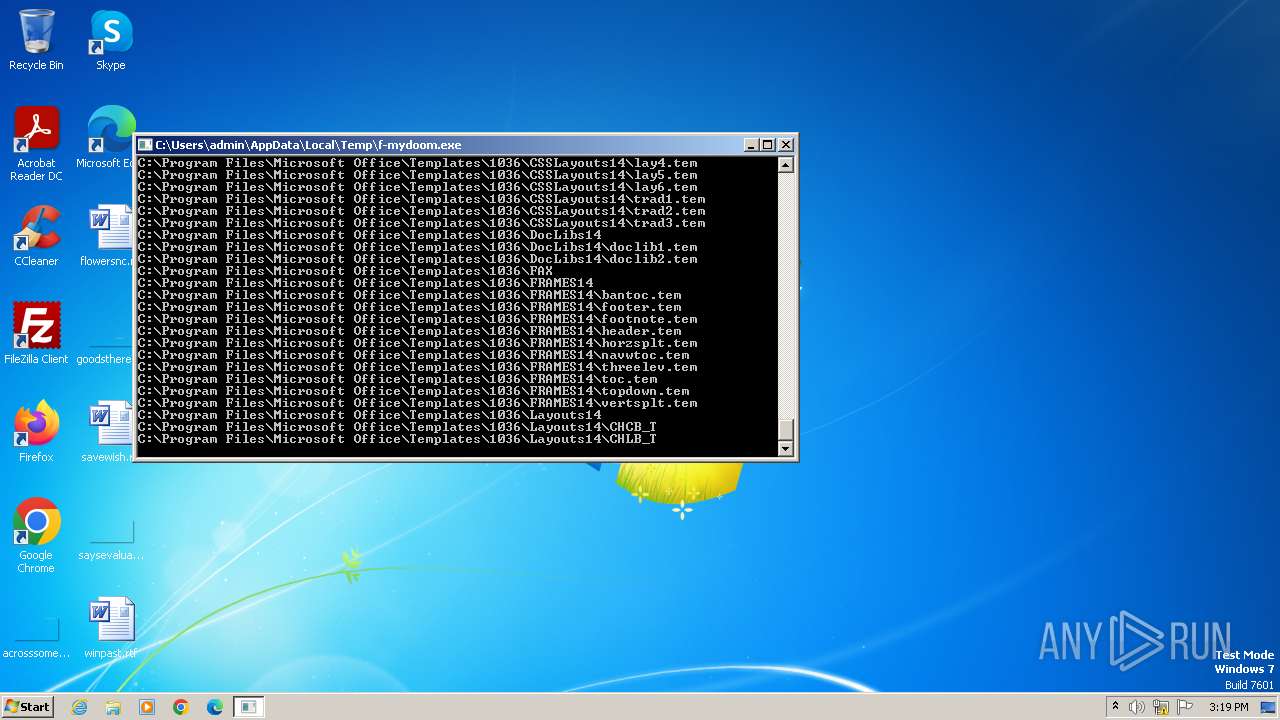Screen dimensions: 1280x720
Task: Select the winpast.rtf document icon
Action: point(111,627)
